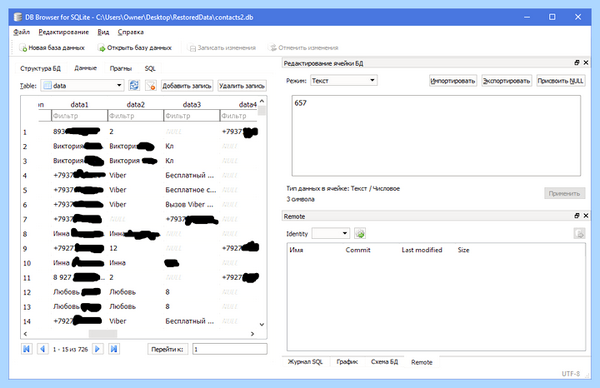Viewport: 600px width, 388px height.
Task: Go to first page of records
Action: tap(26, 349)
